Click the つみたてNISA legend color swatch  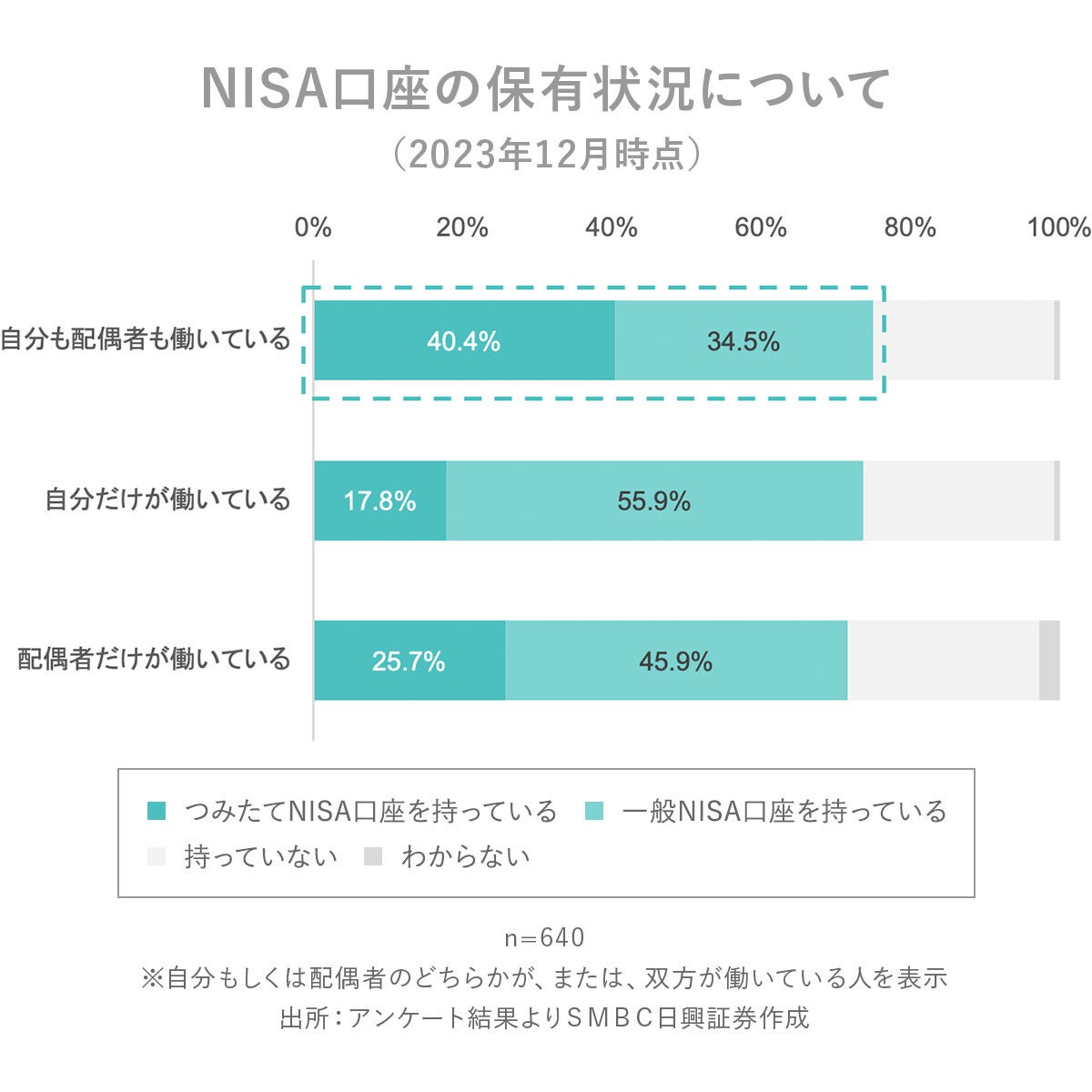click(x=157, y=811)
